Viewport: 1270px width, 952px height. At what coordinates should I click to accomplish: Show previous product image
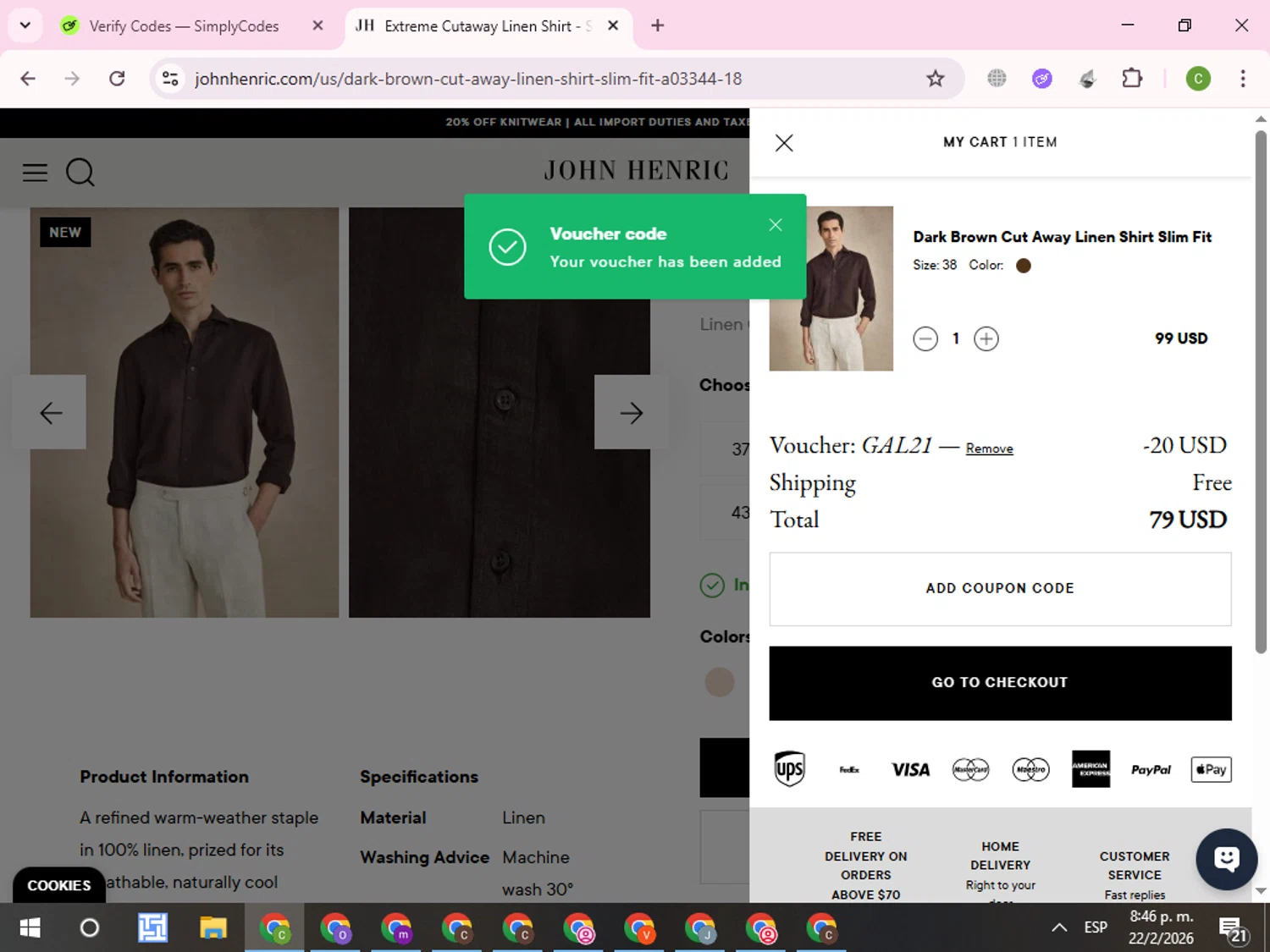click(x=50, y=412)
